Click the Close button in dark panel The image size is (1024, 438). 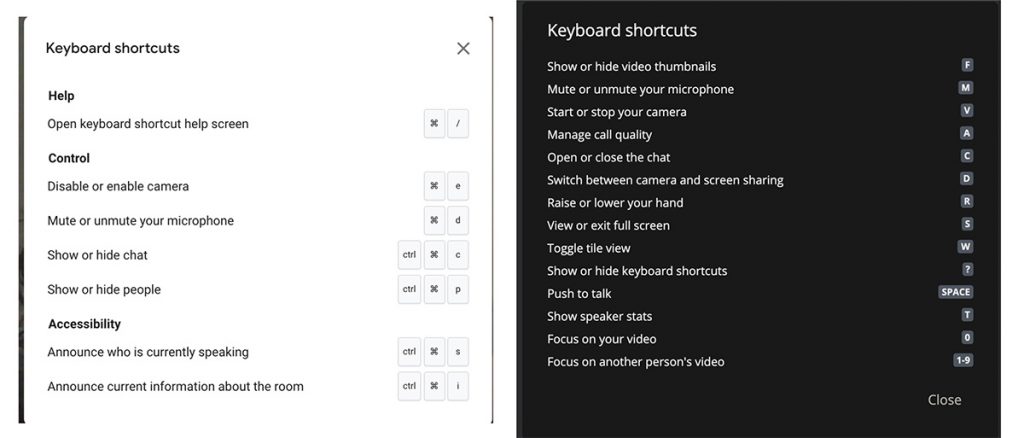point(943,400)
